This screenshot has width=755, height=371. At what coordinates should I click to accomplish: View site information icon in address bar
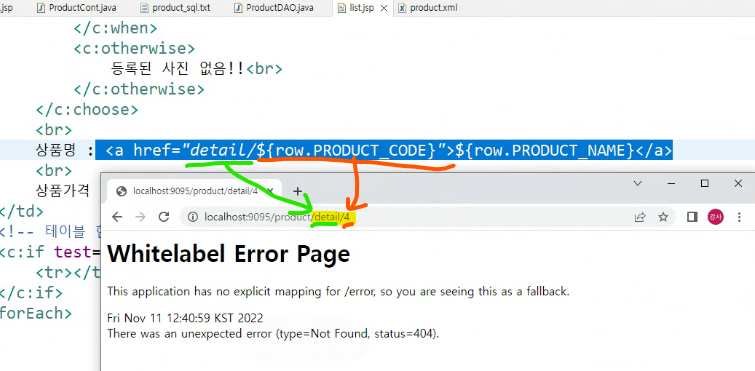coord(193,217)
